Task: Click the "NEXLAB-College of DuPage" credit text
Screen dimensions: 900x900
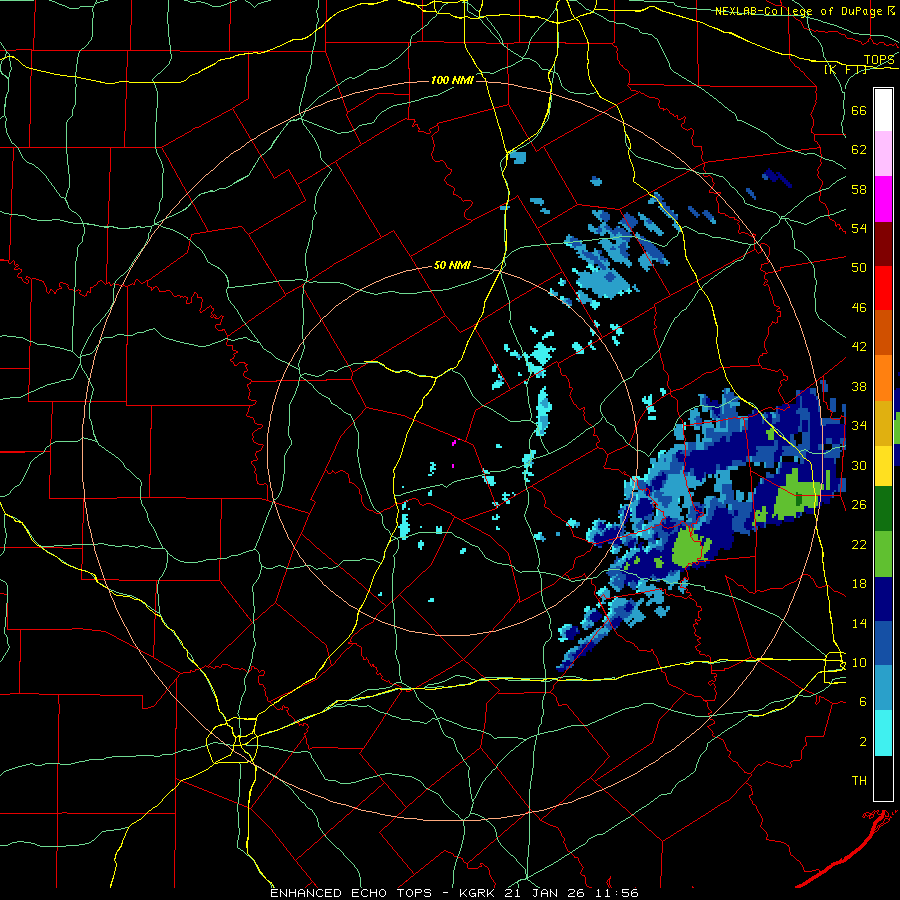Action: coord(798,11)
